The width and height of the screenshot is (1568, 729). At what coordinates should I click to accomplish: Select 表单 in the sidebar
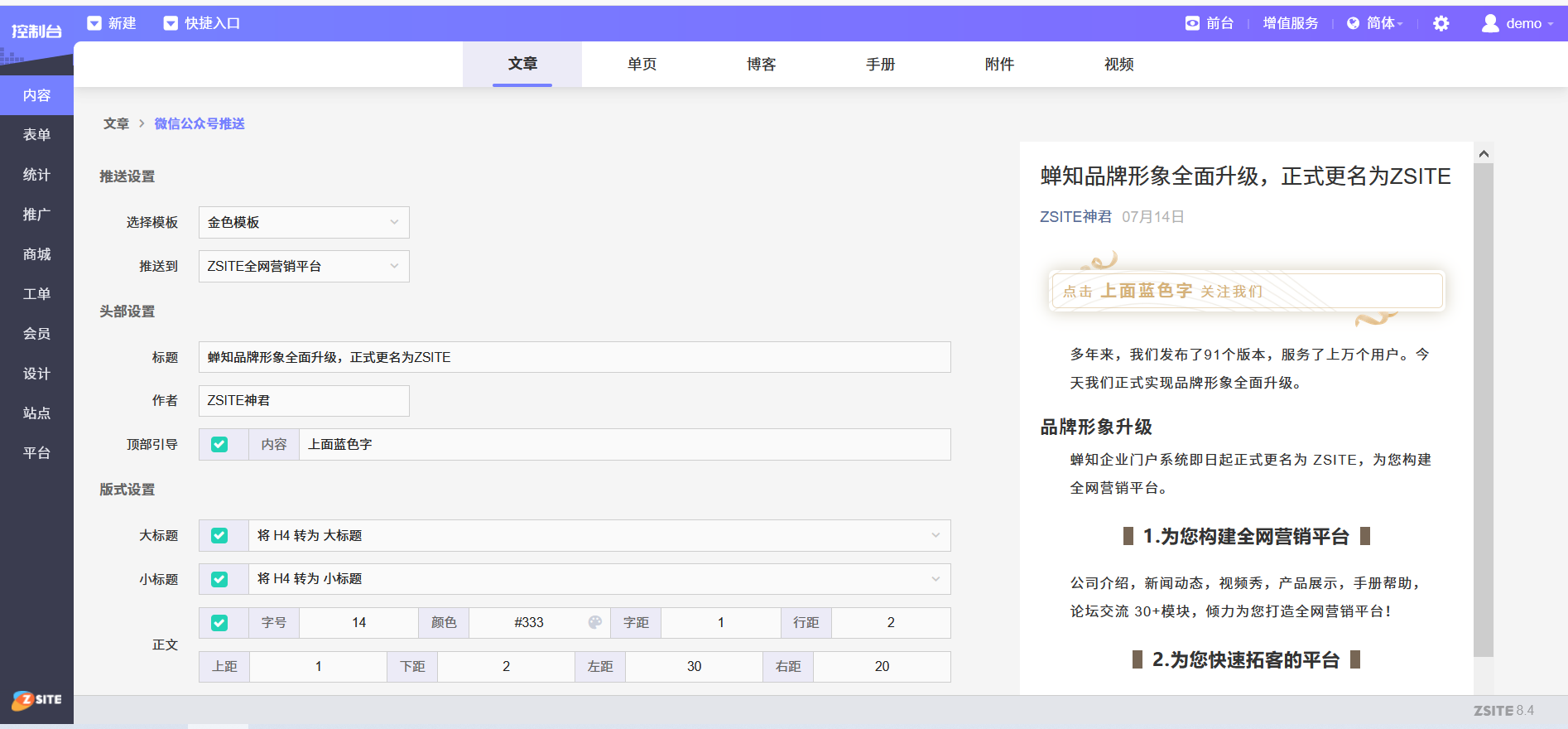[x=36, y=135]
